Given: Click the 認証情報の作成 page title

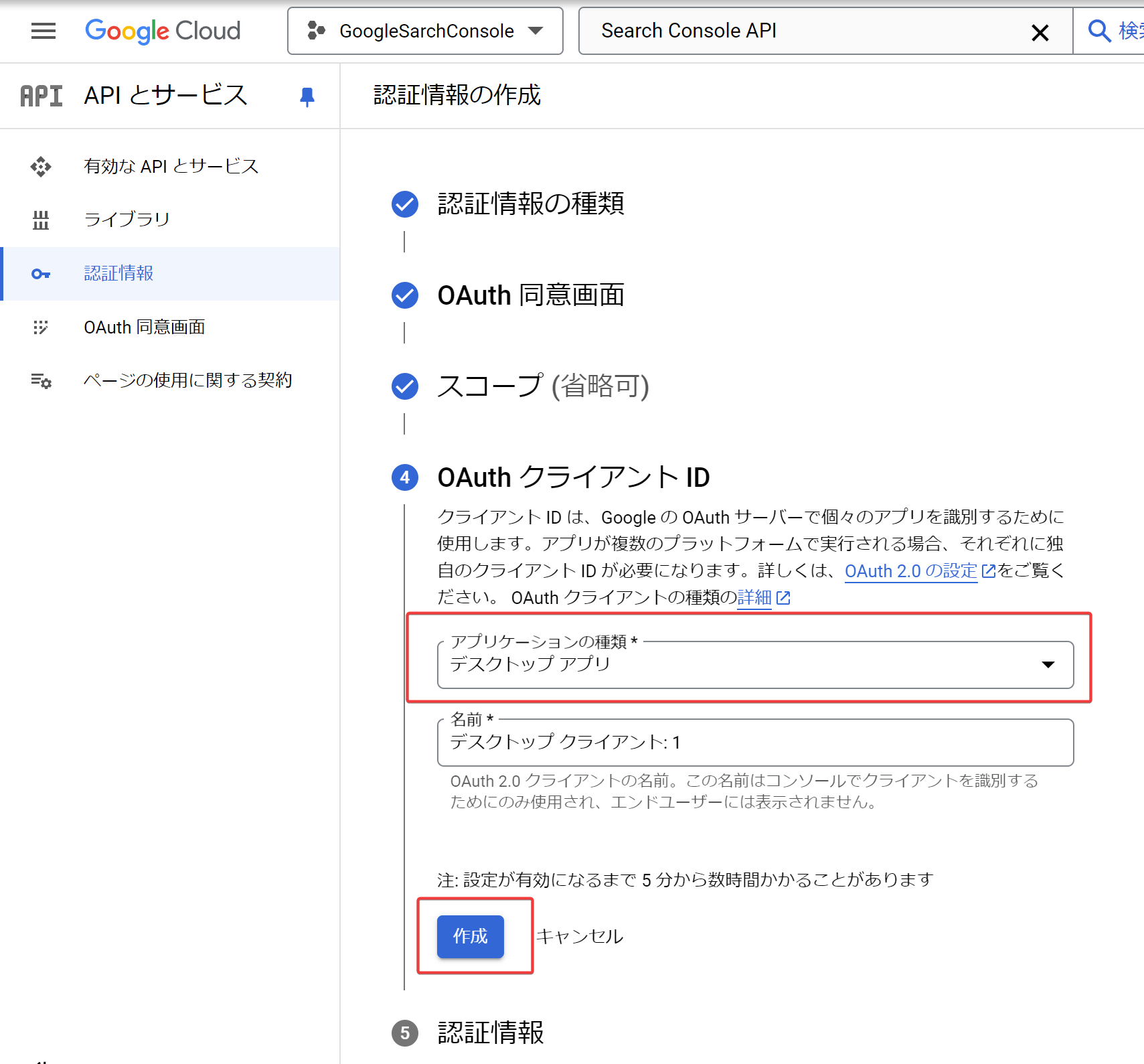Looking at the screenshot, I should click(457, 95).
